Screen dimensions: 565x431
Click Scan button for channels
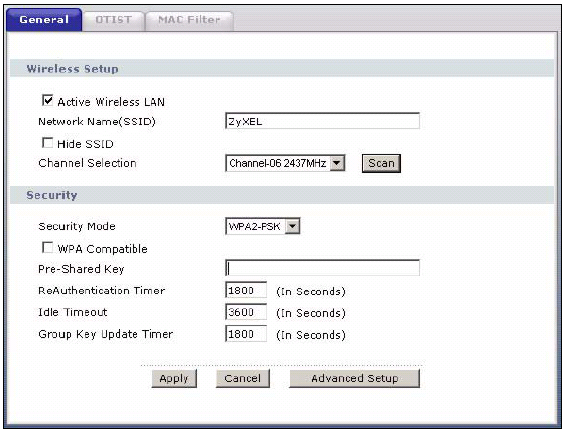[381, 163]
